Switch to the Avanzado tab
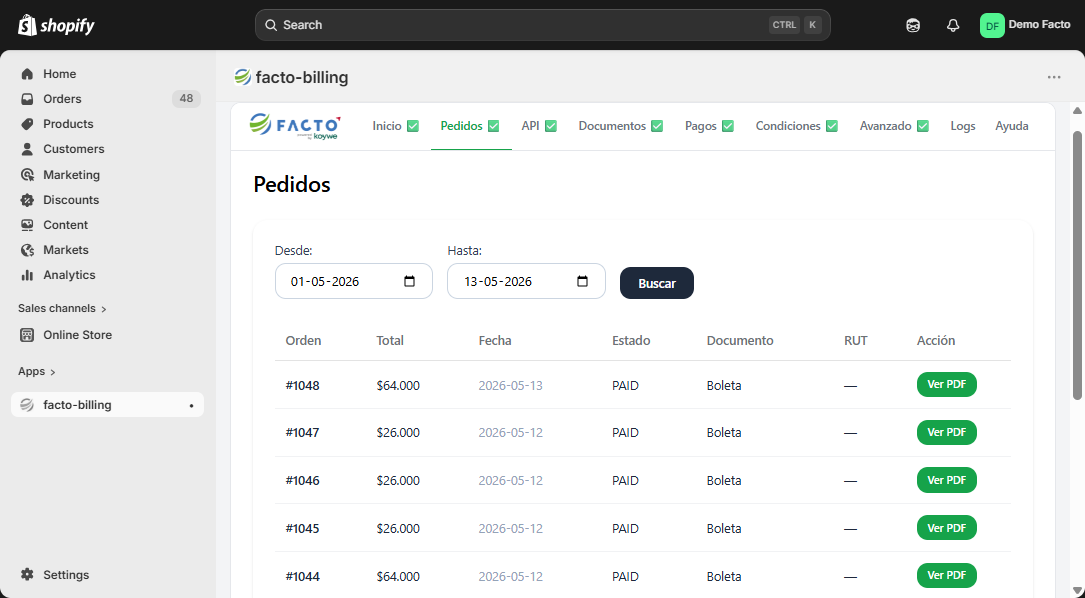Viewport: 1085px width, 598px height. click(x=894, y=126)
